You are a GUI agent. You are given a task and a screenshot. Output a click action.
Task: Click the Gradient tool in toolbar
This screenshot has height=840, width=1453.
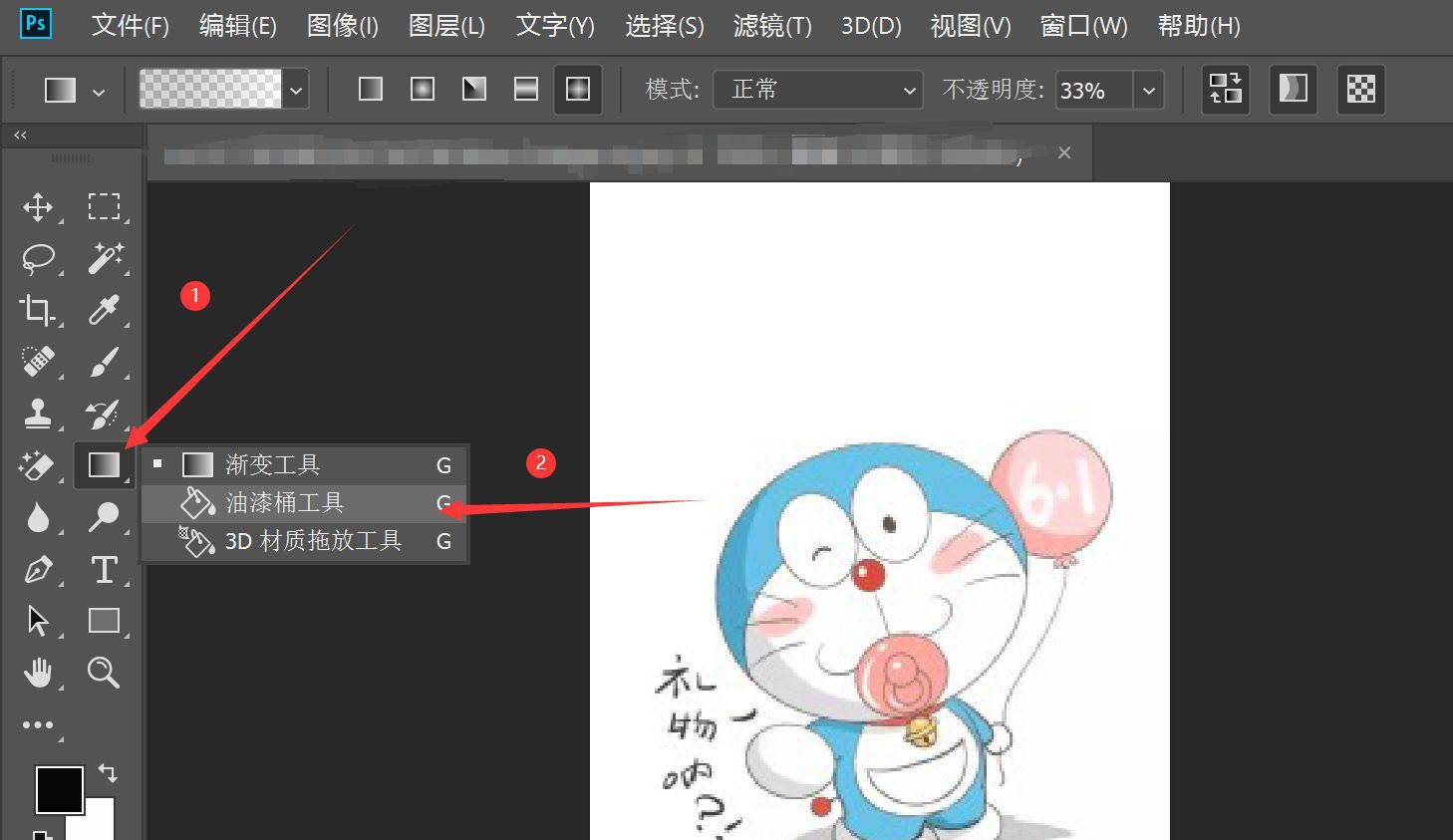pyautogui.click(x=104, y=464)
